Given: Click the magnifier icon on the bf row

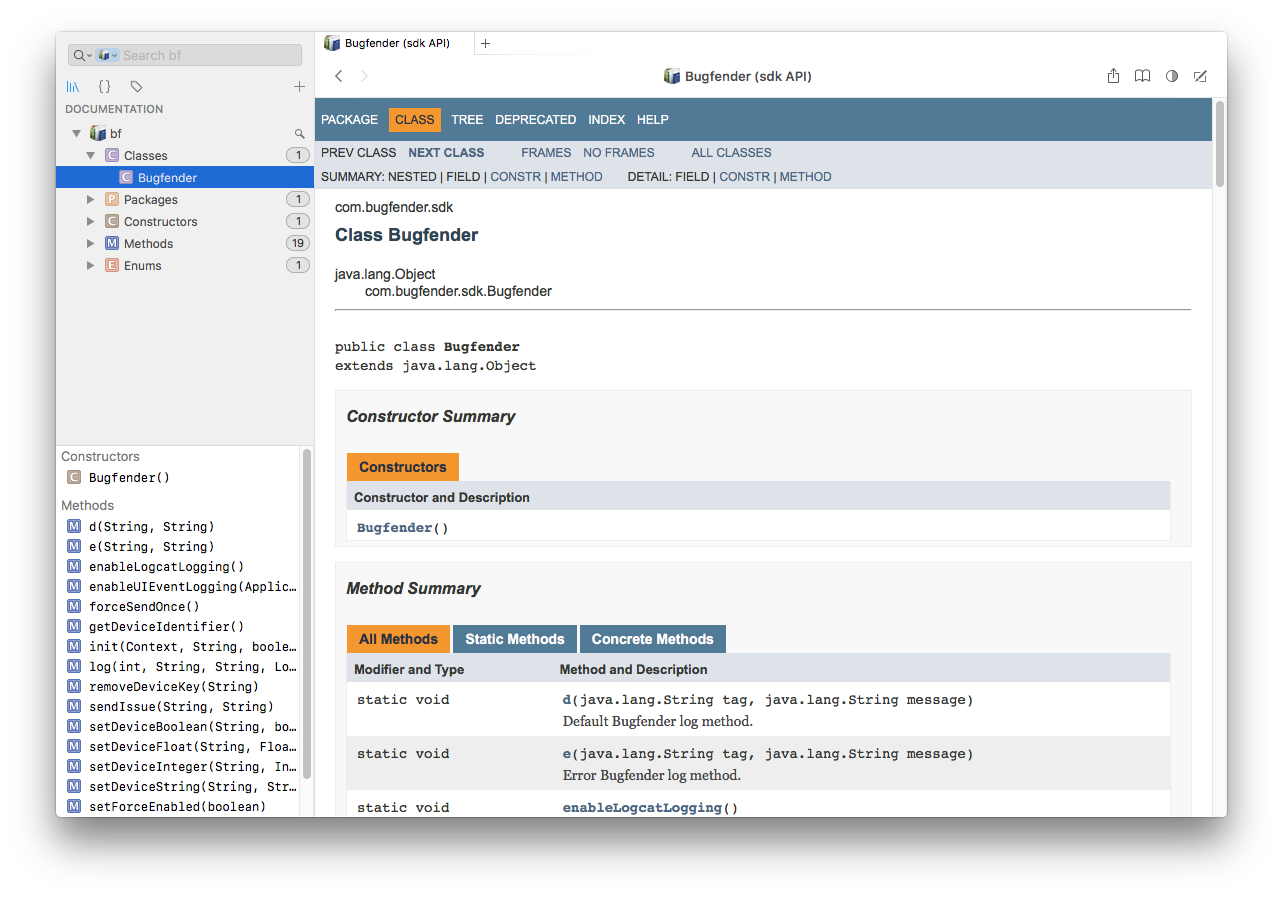Looking at the screenshot, I should click(x=299, y=134).
